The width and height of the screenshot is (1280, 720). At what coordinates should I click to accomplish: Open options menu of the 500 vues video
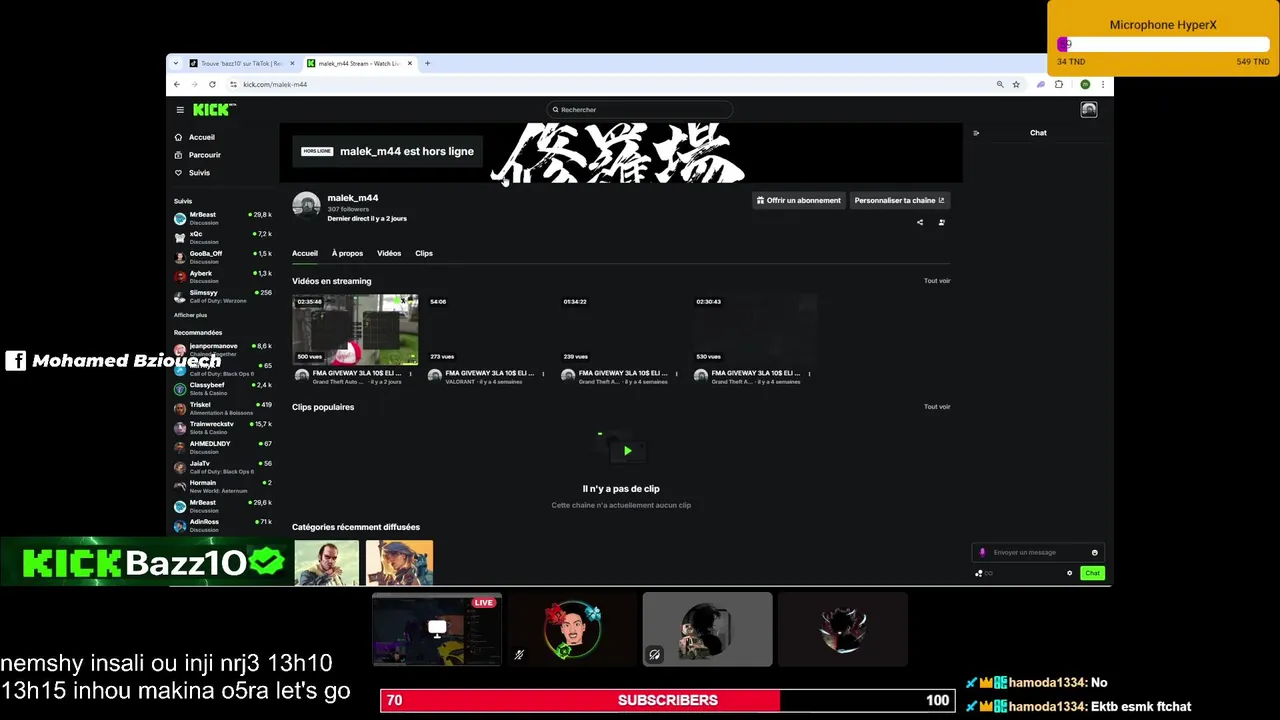tap(410, 374)
